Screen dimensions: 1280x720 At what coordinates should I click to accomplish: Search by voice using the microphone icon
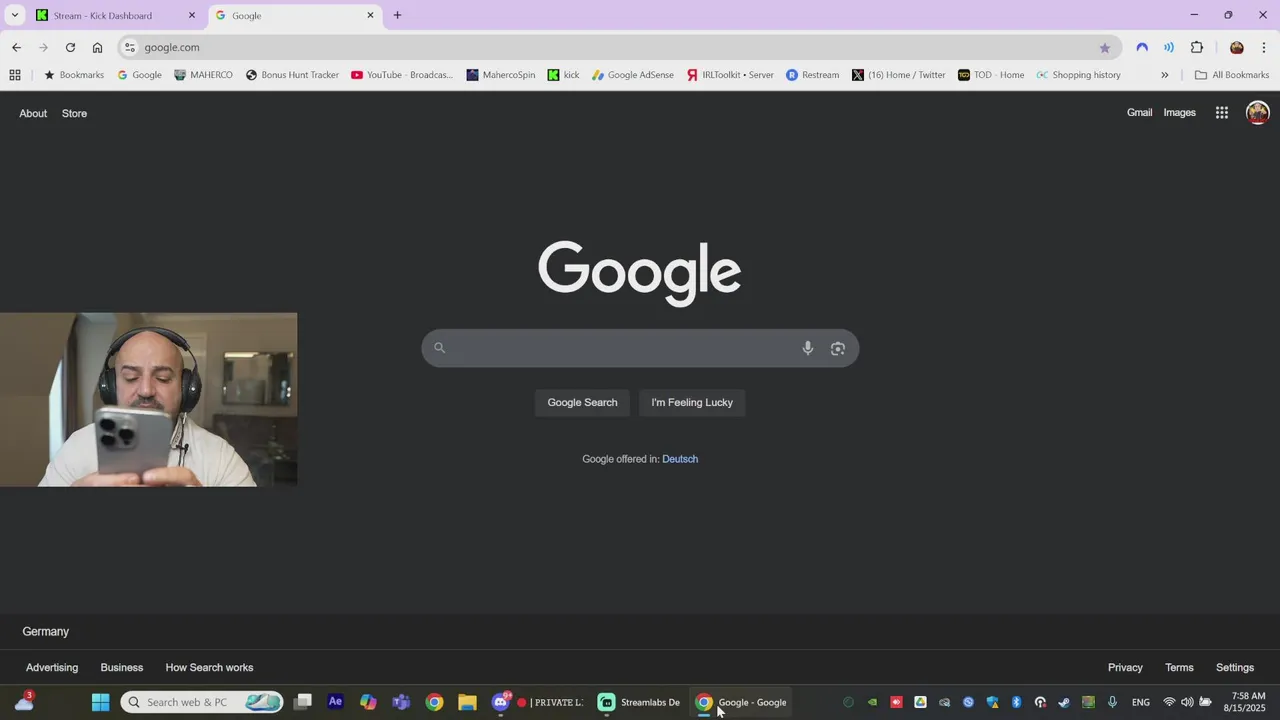(808, 348)
